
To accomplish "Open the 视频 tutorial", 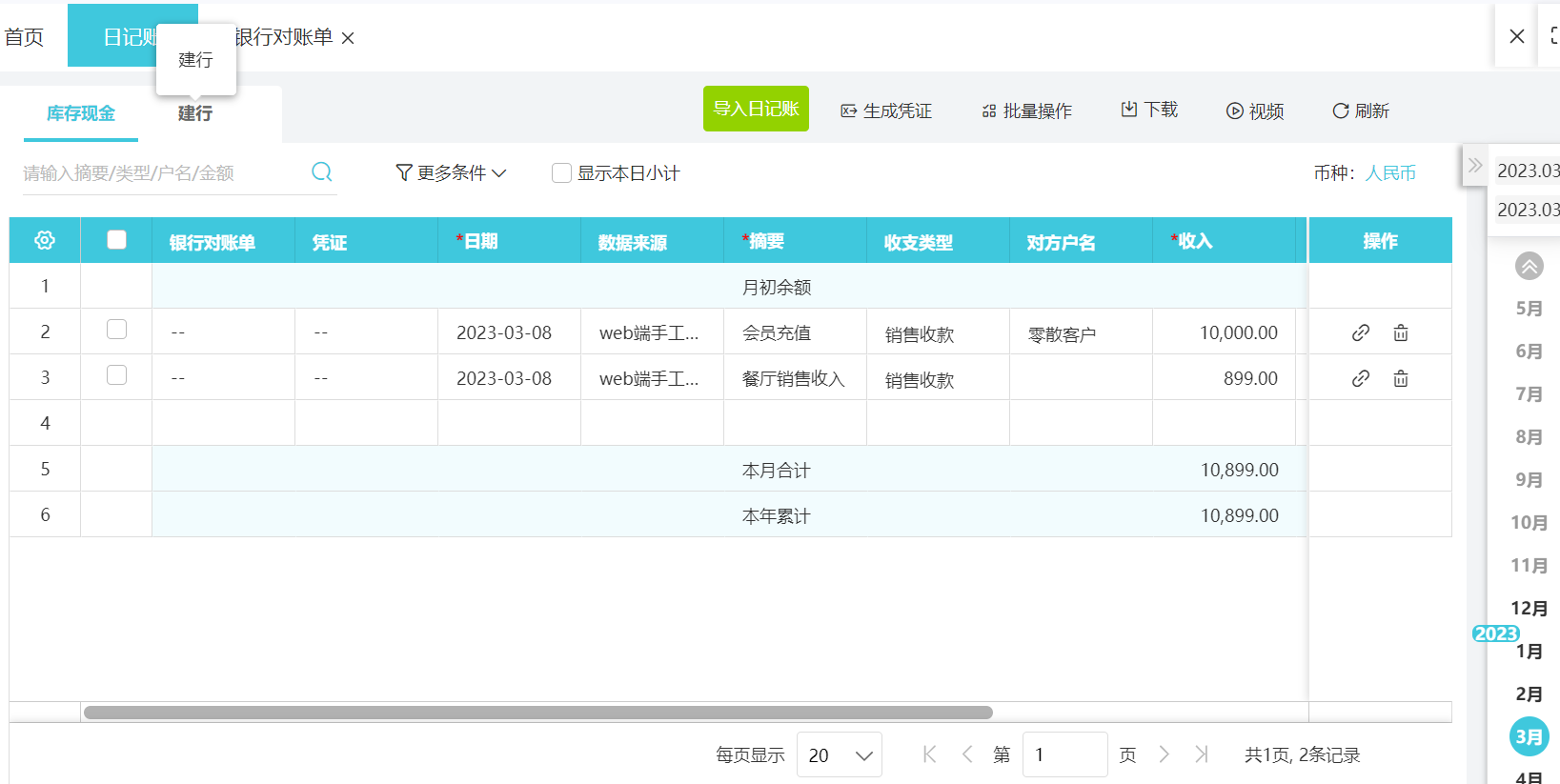I will (x=1255, y=111).
